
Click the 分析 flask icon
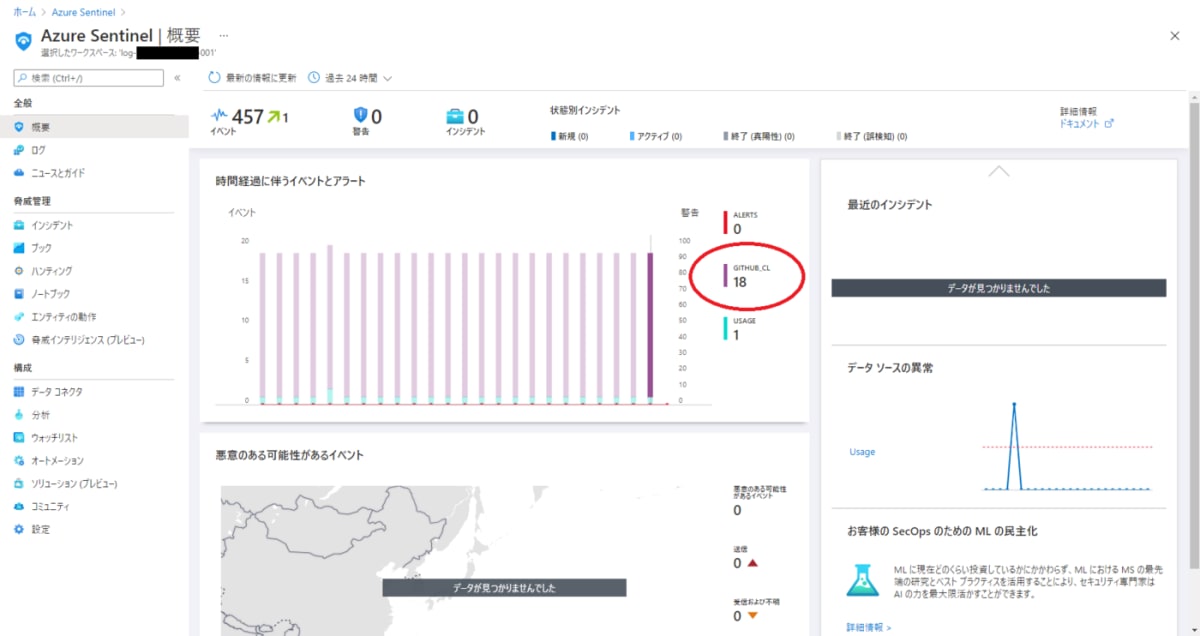[x=19, y=415]
